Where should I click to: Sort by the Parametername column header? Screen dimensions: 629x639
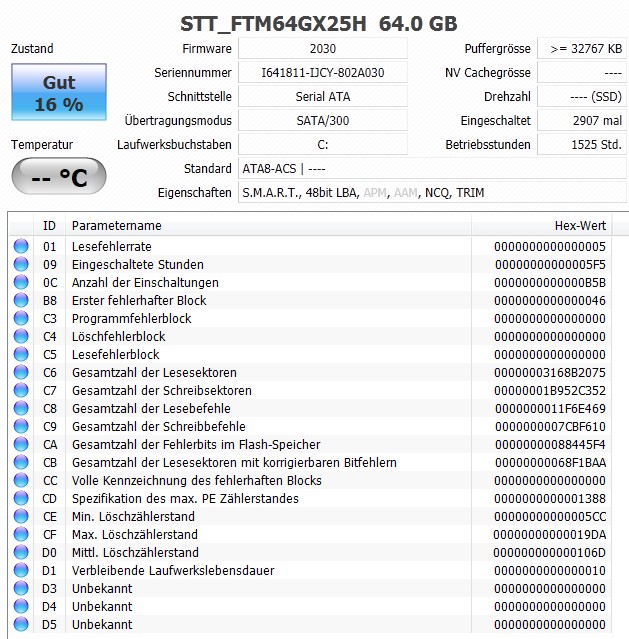tap(268, 225)
